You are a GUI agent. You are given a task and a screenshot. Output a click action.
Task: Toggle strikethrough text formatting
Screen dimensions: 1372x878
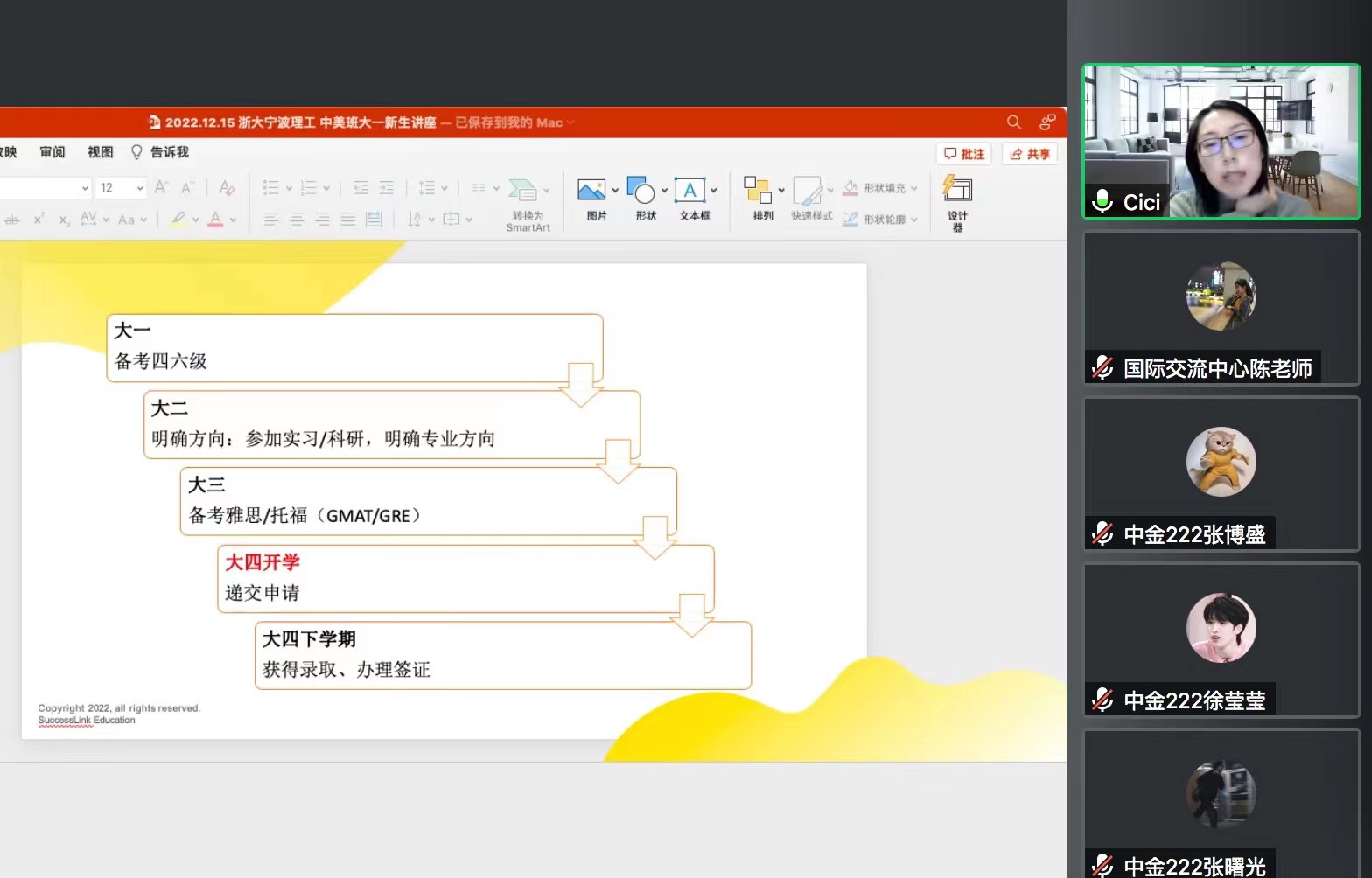11,219
